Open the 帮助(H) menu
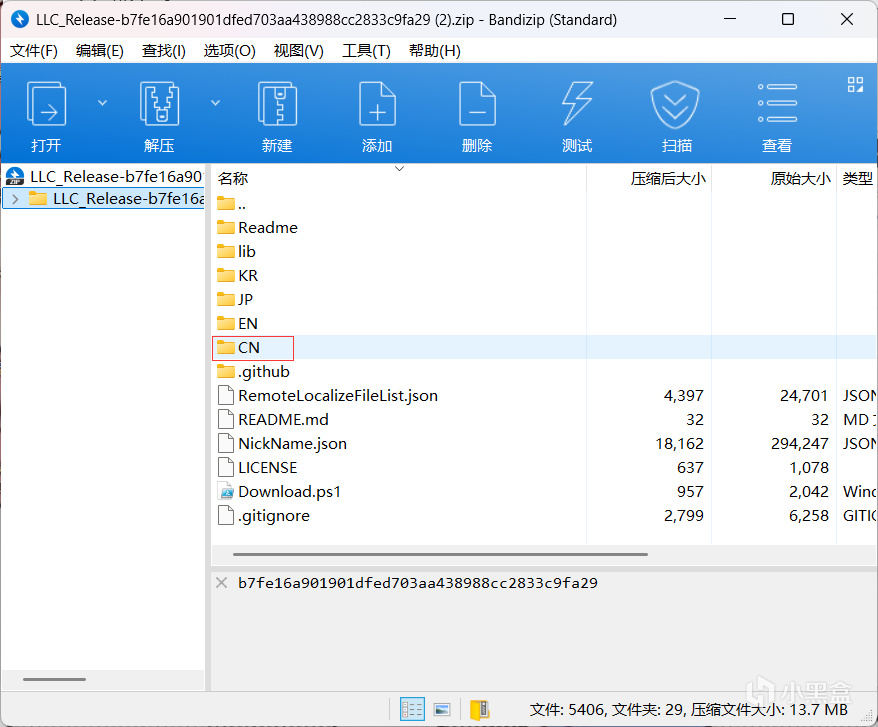This screenshot has height=727, width=878. 435,51
